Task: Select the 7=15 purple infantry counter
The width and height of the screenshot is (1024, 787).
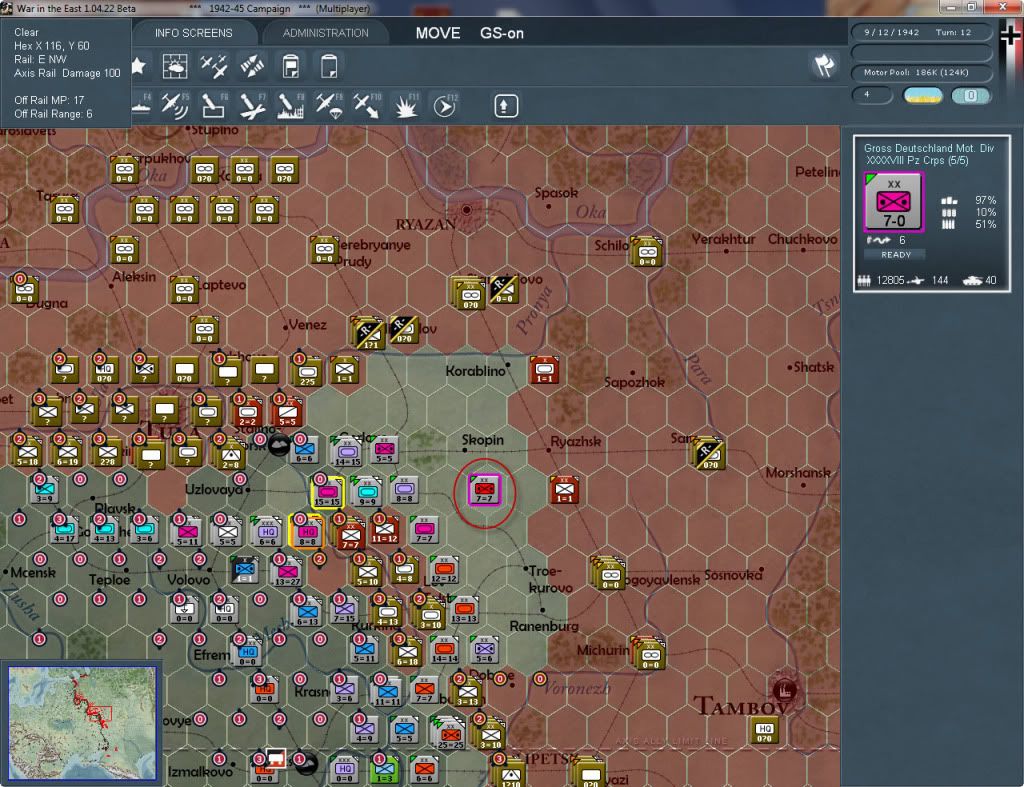Action: pos(344,610)
